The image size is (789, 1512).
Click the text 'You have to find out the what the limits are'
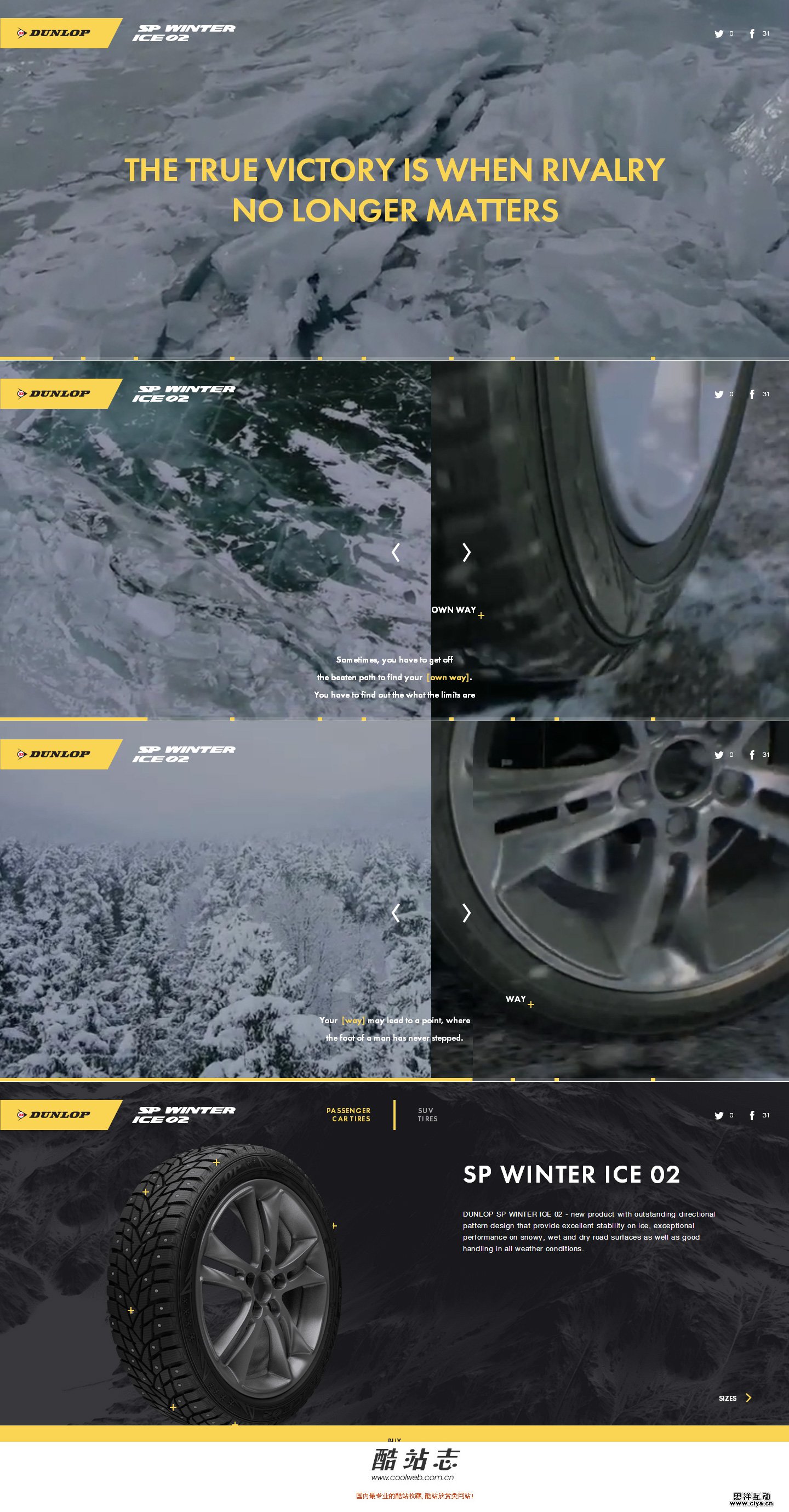395,695
